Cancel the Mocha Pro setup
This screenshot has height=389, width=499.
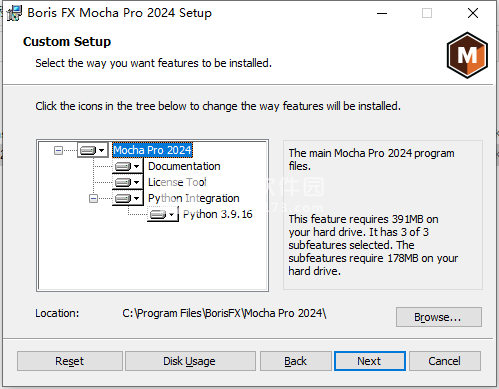coord(445,361)
